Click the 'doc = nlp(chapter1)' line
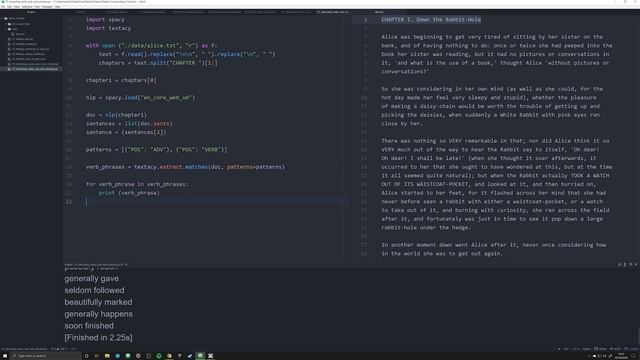Image resolution: width=640 pixels, height=360 pixels. (116, 115)
